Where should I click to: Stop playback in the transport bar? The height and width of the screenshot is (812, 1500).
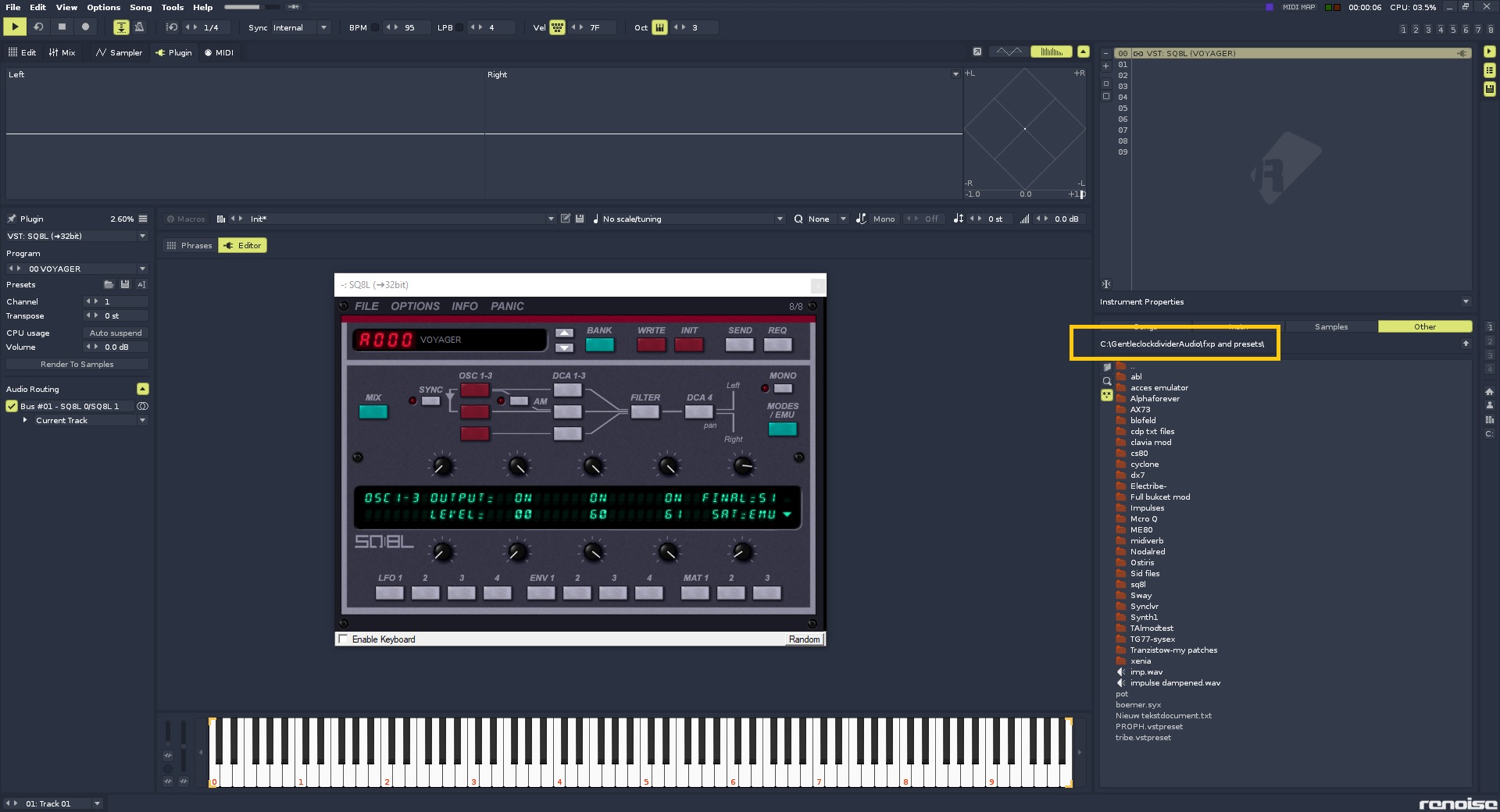click(62, 27)
